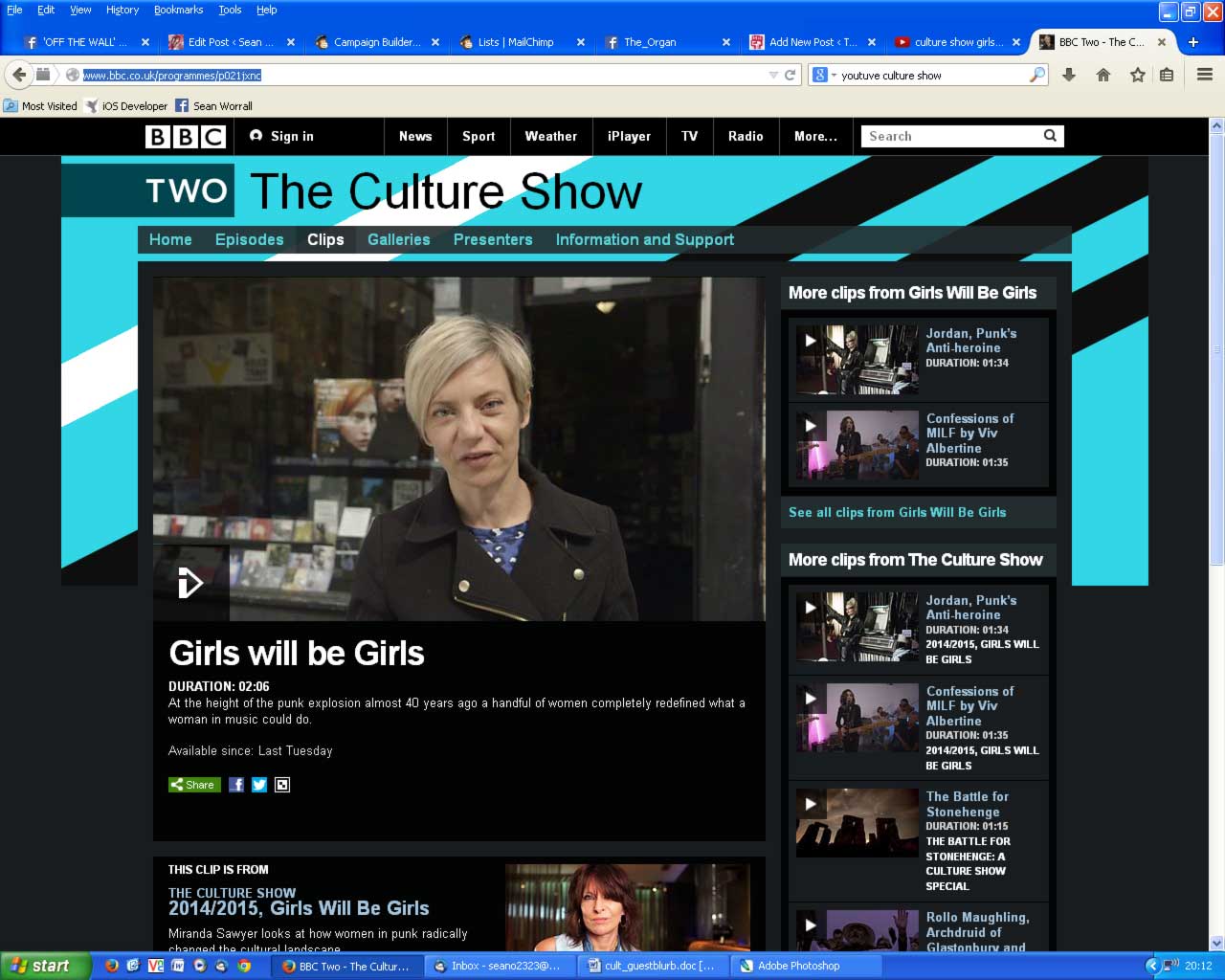Viewport: 1225px width, 980px height.
Task: Reload the page with refresh icon
Action: pyautogui.click(x=791, y=75)
